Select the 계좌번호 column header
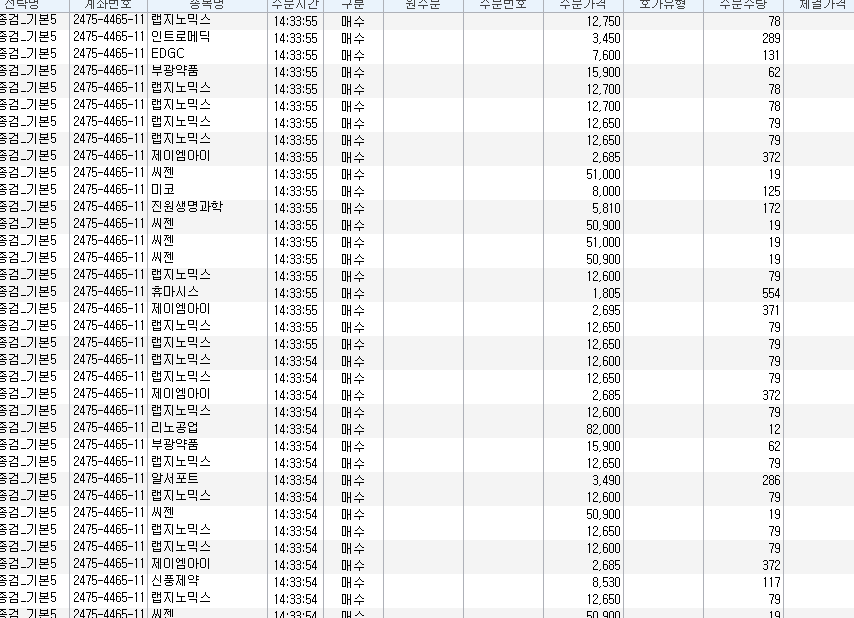 [x=108, y=5]
